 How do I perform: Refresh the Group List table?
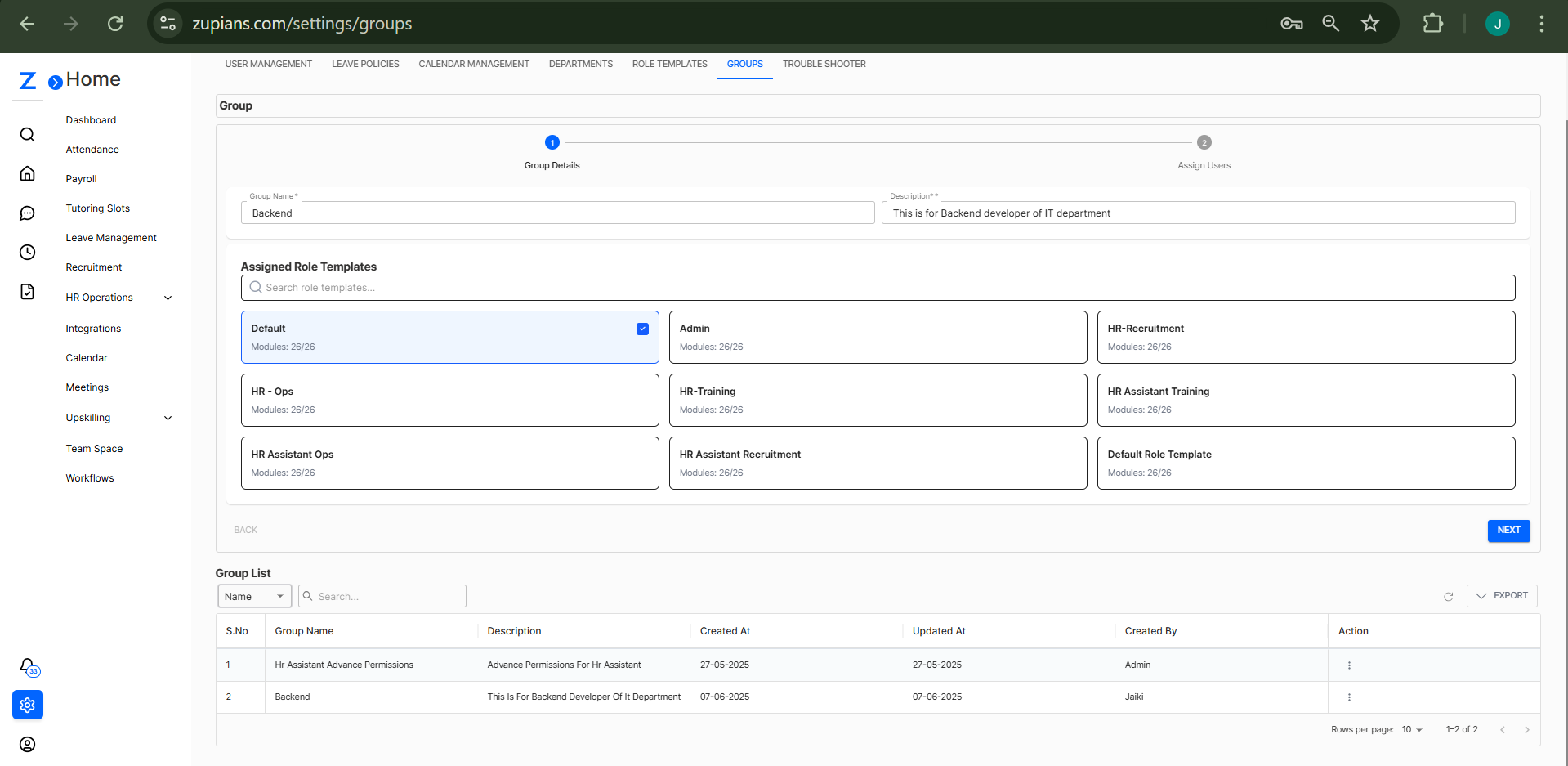pos(1448,597)
